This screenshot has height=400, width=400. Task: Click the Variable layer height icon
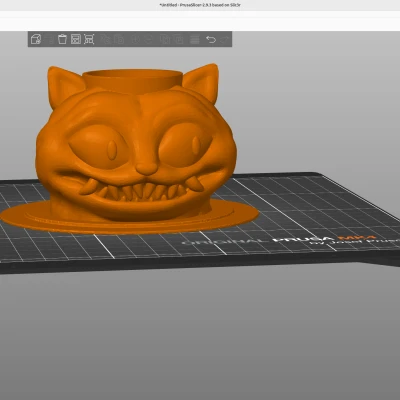pos(195,39)
